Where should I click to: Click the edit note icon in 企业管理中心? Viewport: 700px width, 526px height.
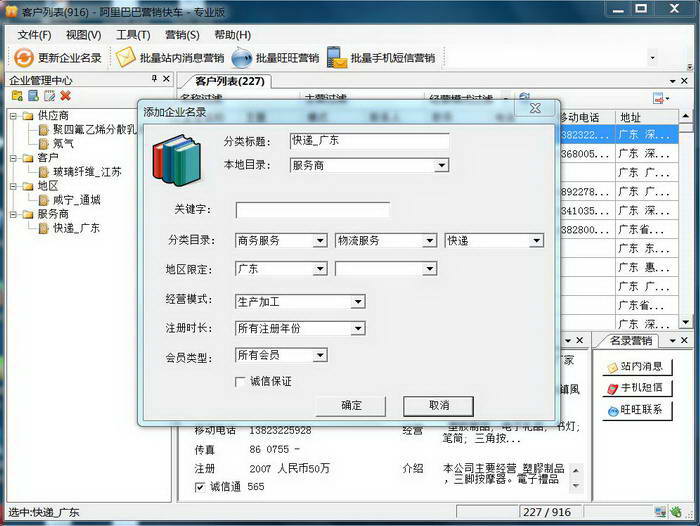click(x=49, y=96)
